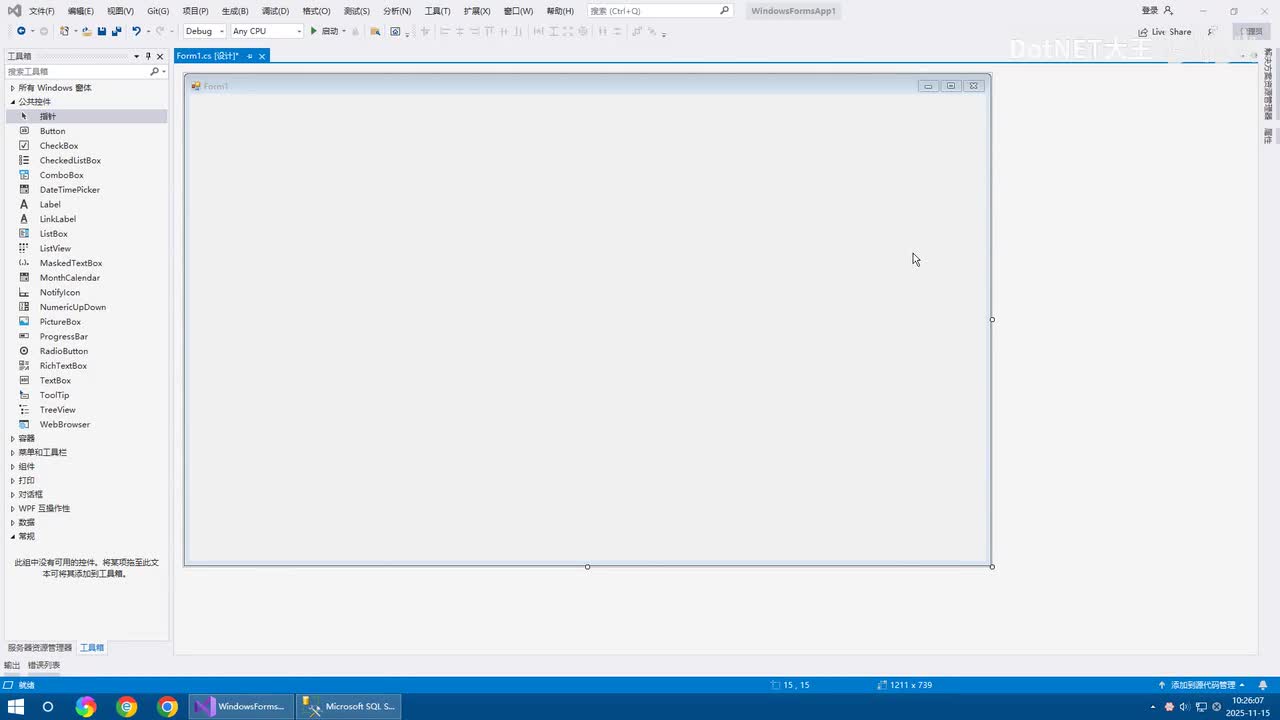Open the 项目(P) menu
The width and height of the screenshot is (1280, 720).
click(x=196, y=11)
